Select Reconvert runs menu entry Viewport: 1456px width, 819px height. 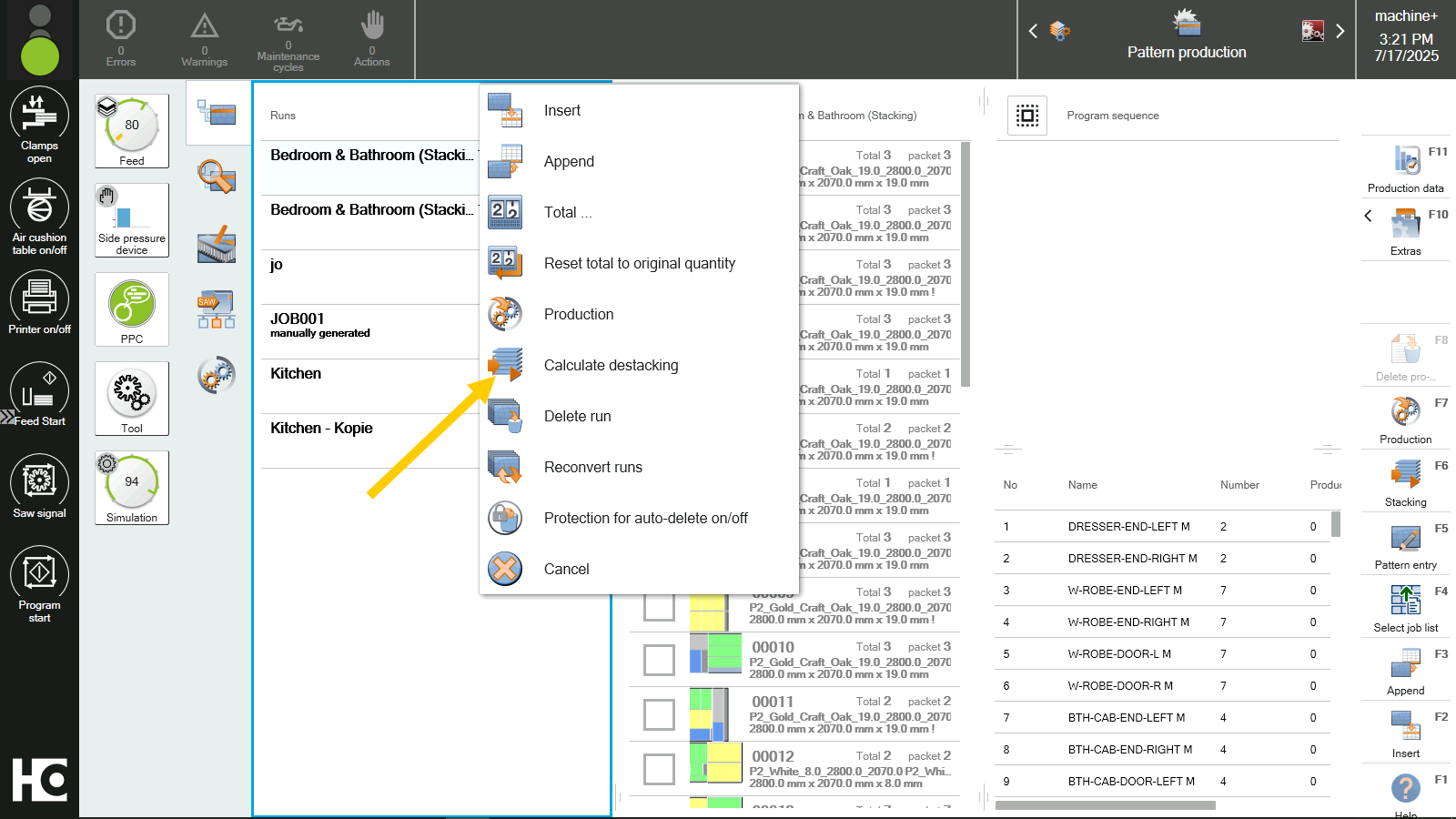639,468
